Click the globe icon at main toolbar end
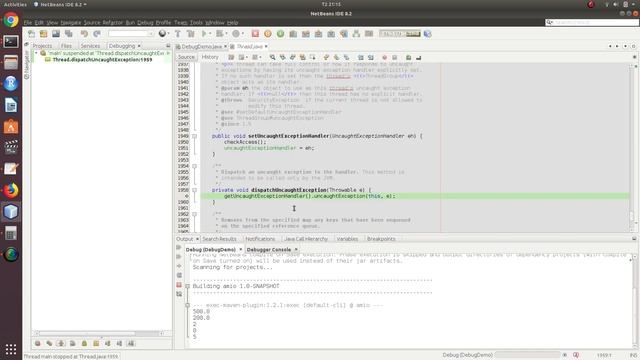 click(427, 34)
